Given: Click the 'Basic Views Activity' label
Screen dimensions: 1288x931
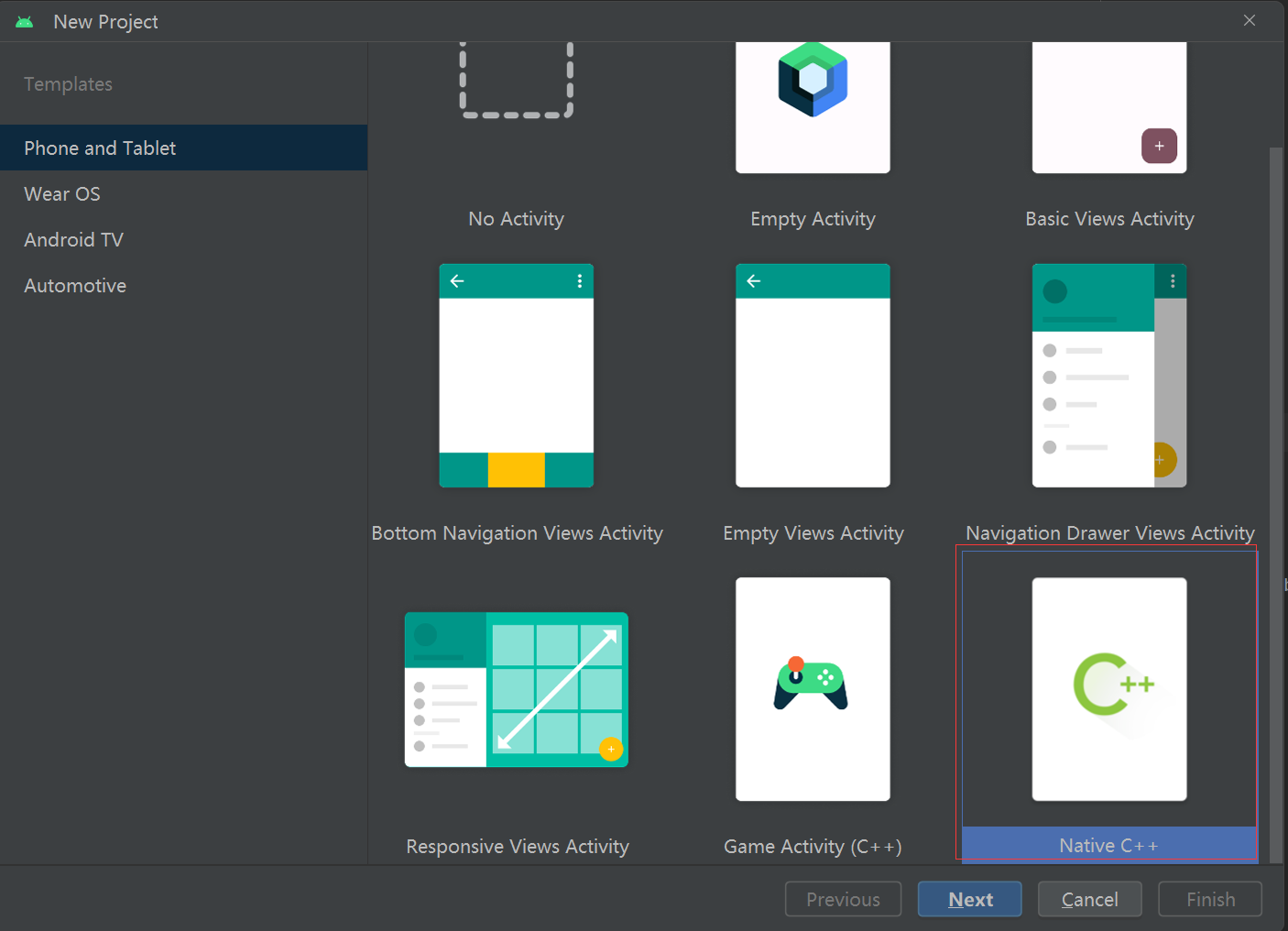Looking at the screenshot, I should click(x=1109, y=219).
